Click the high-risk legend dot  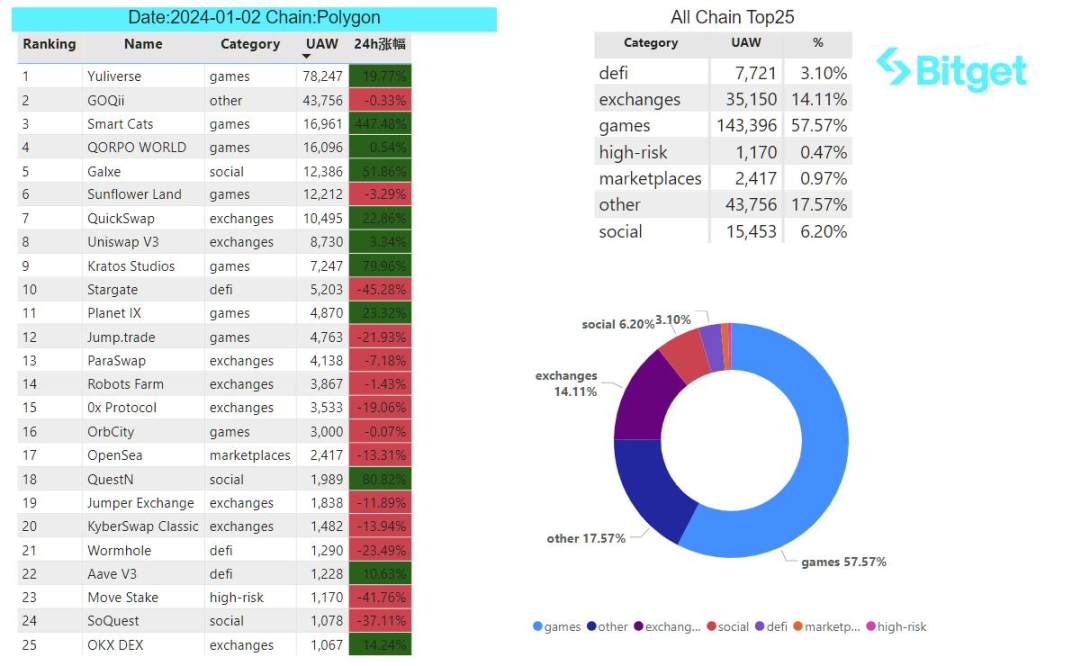(869, 627)
